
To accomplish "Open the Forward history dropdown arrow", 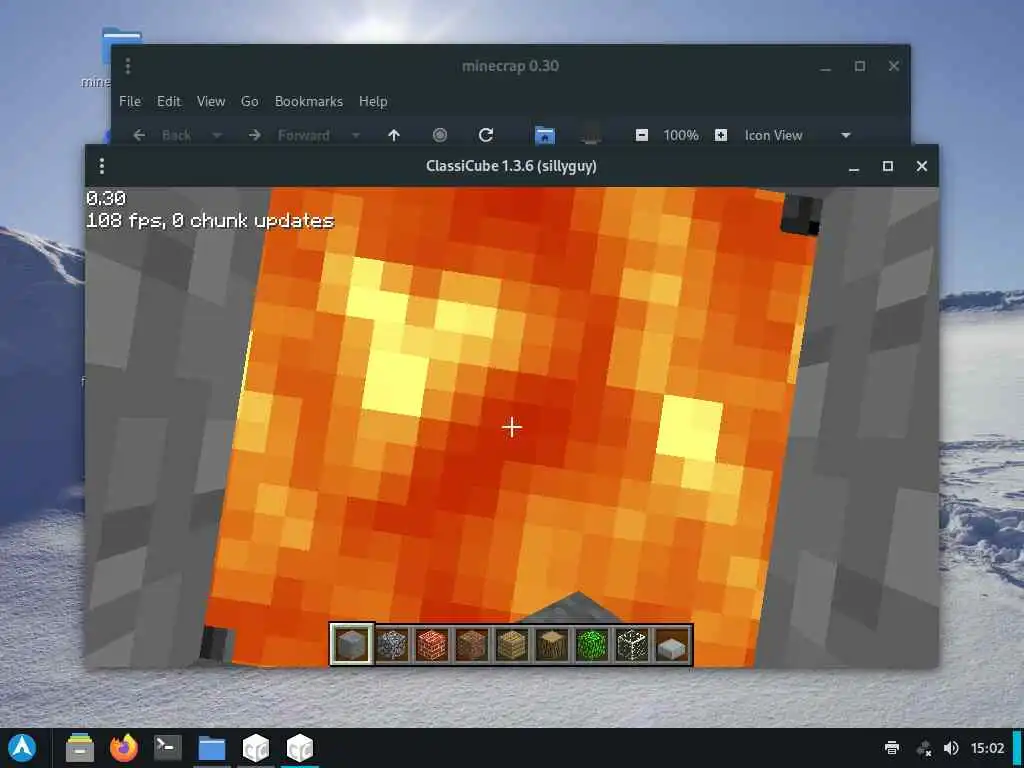I will (356, 135).
